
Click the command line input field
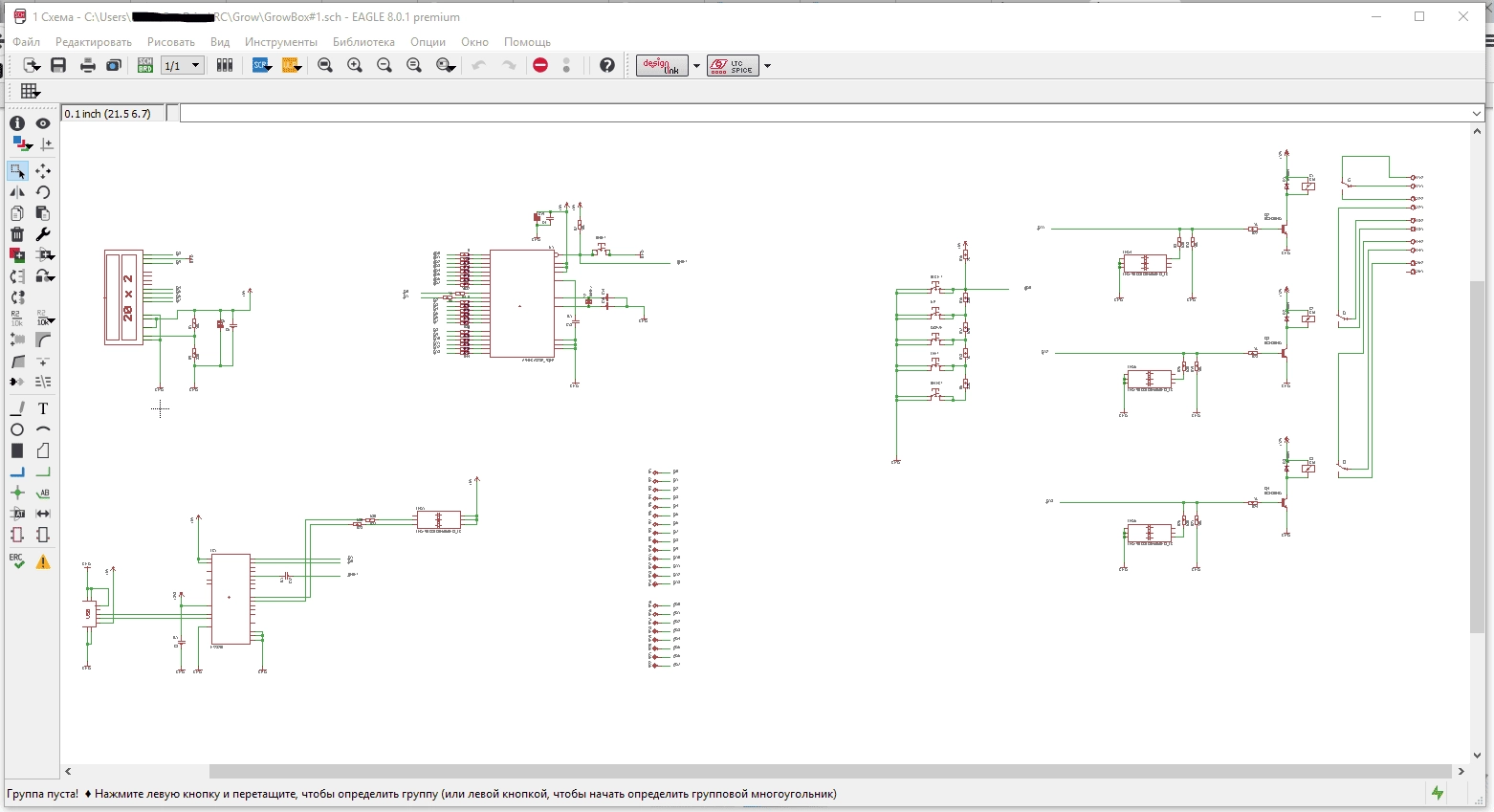824,113
